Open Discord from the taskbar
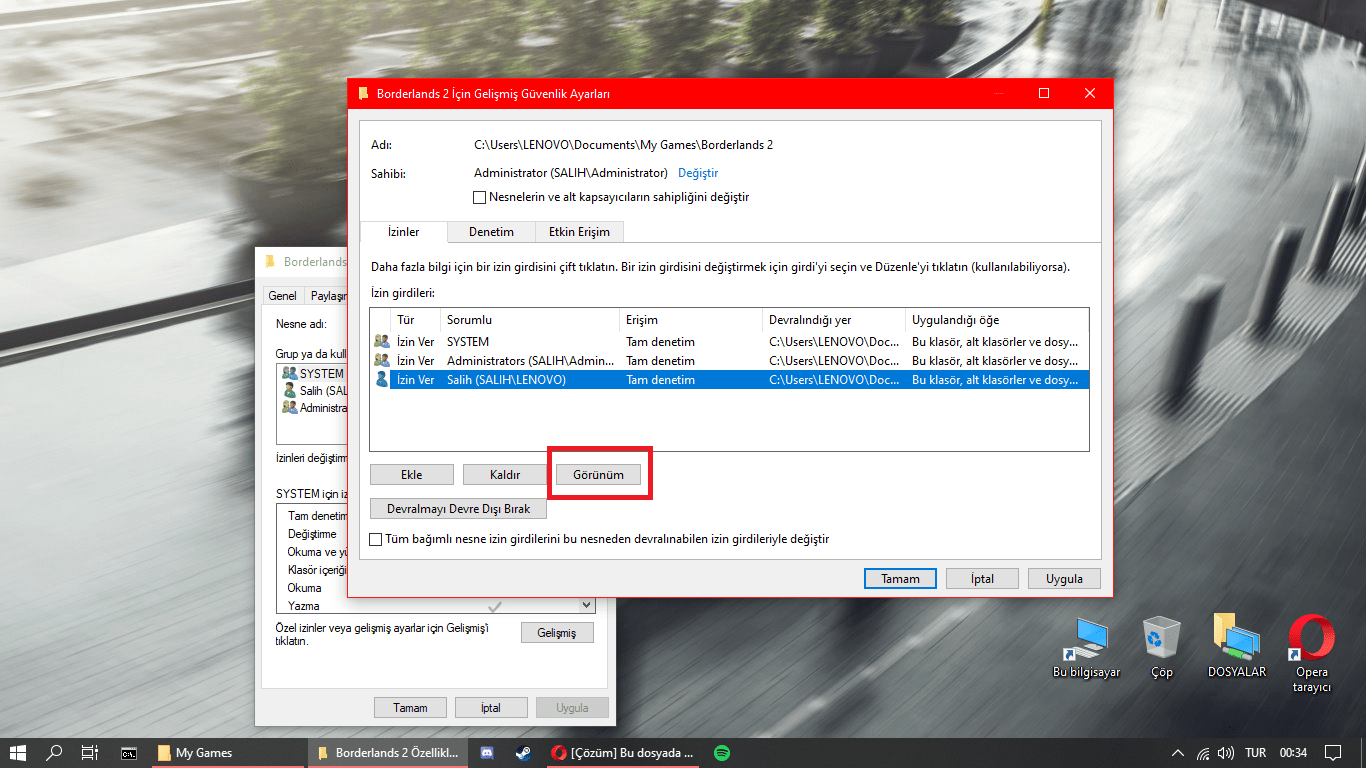This screenshot has width=1366, height=768. click(x=487, y=753)
